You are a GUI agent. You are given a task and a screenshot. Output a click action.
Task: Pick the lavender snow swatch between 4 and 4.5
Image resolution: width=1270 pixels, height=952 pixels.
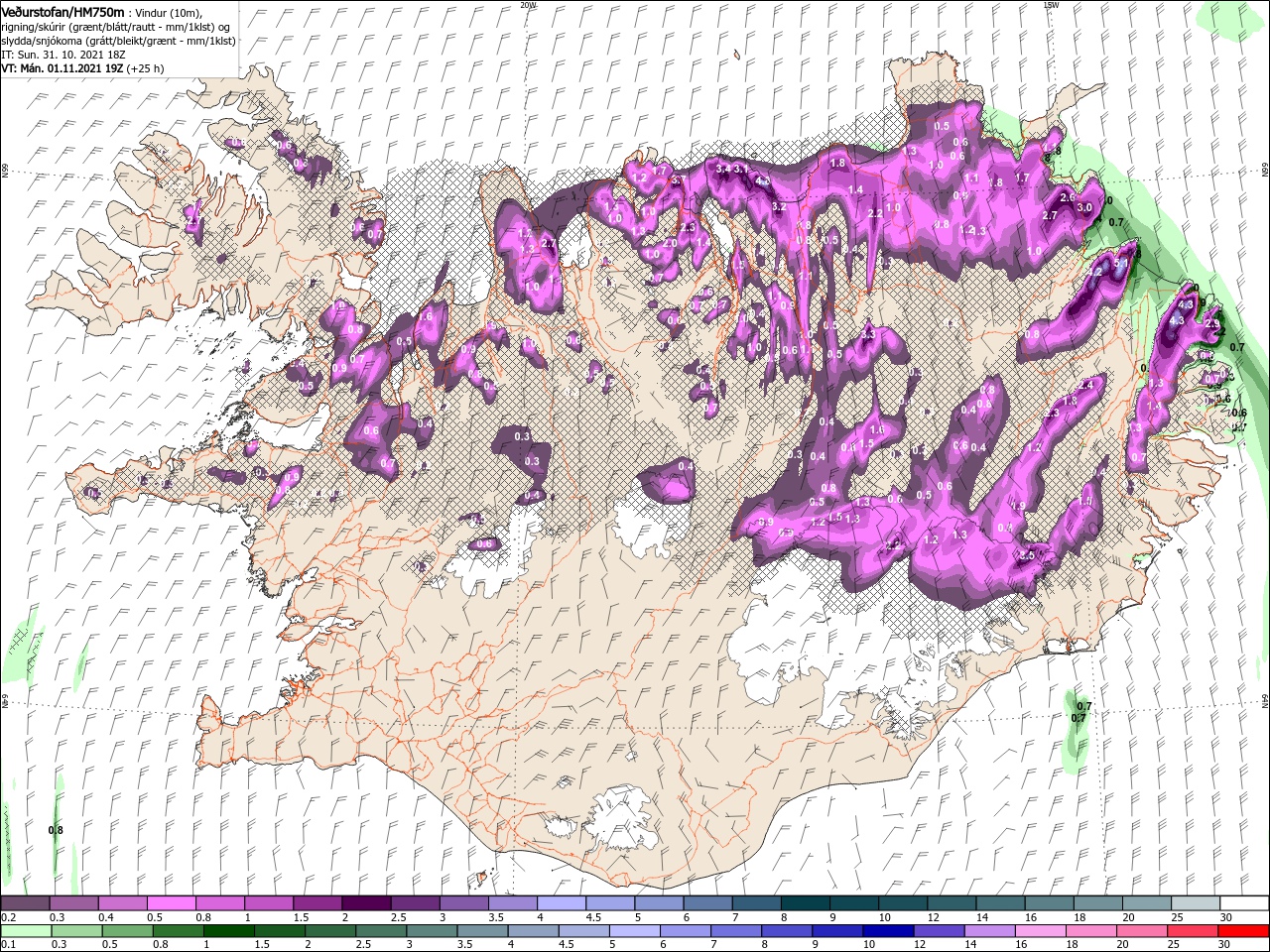(x=562, y=903)
